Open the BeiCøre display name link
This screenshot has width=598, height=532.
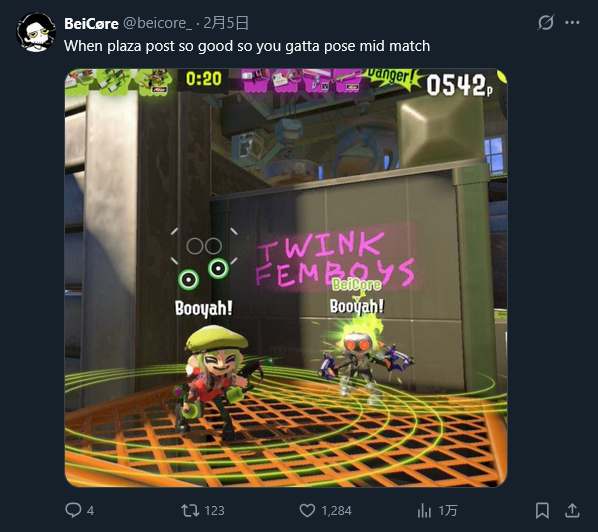tap(91, 24)
